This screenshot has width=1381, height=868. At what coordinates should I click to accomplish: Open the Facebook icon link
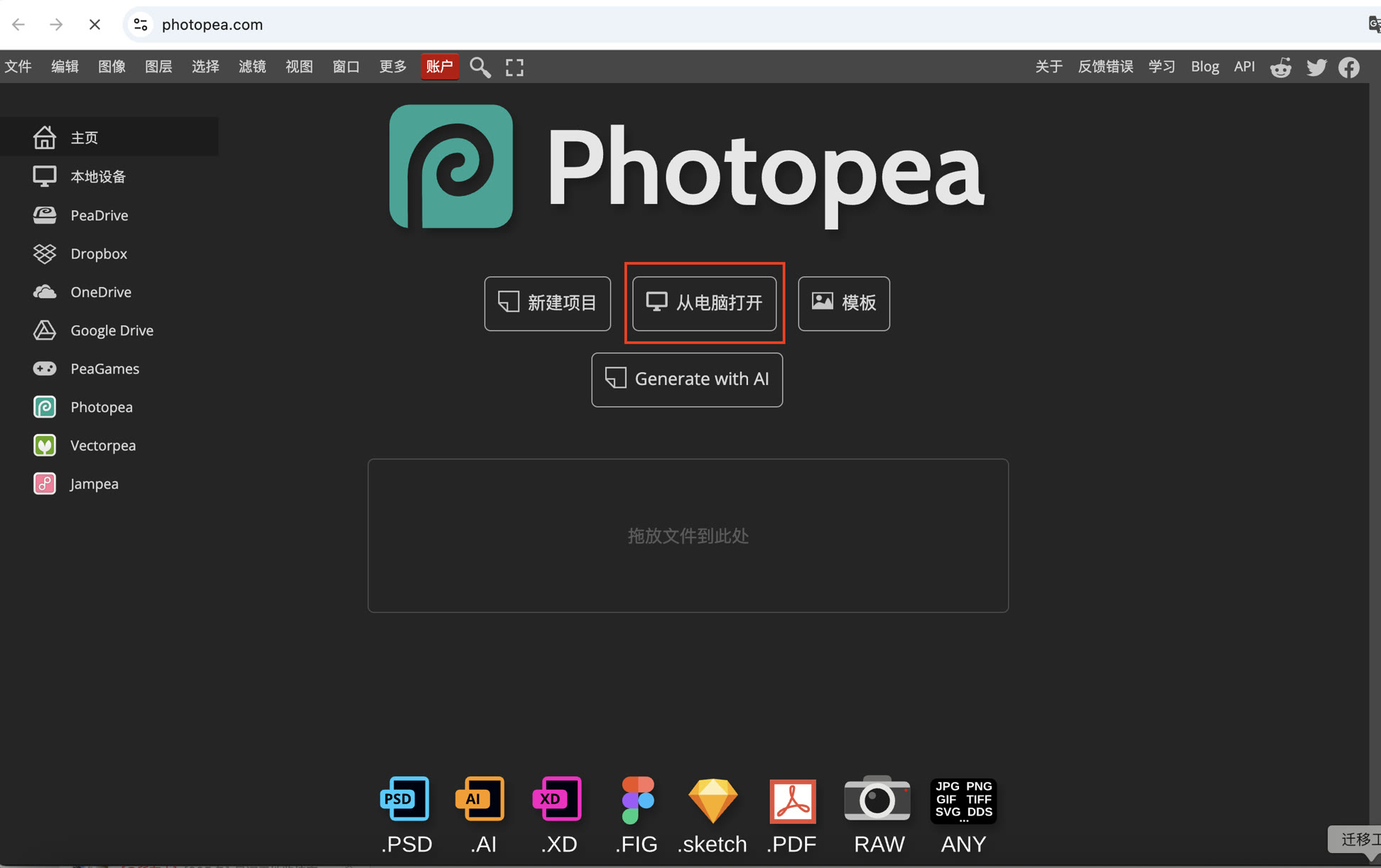point(1348,67)
